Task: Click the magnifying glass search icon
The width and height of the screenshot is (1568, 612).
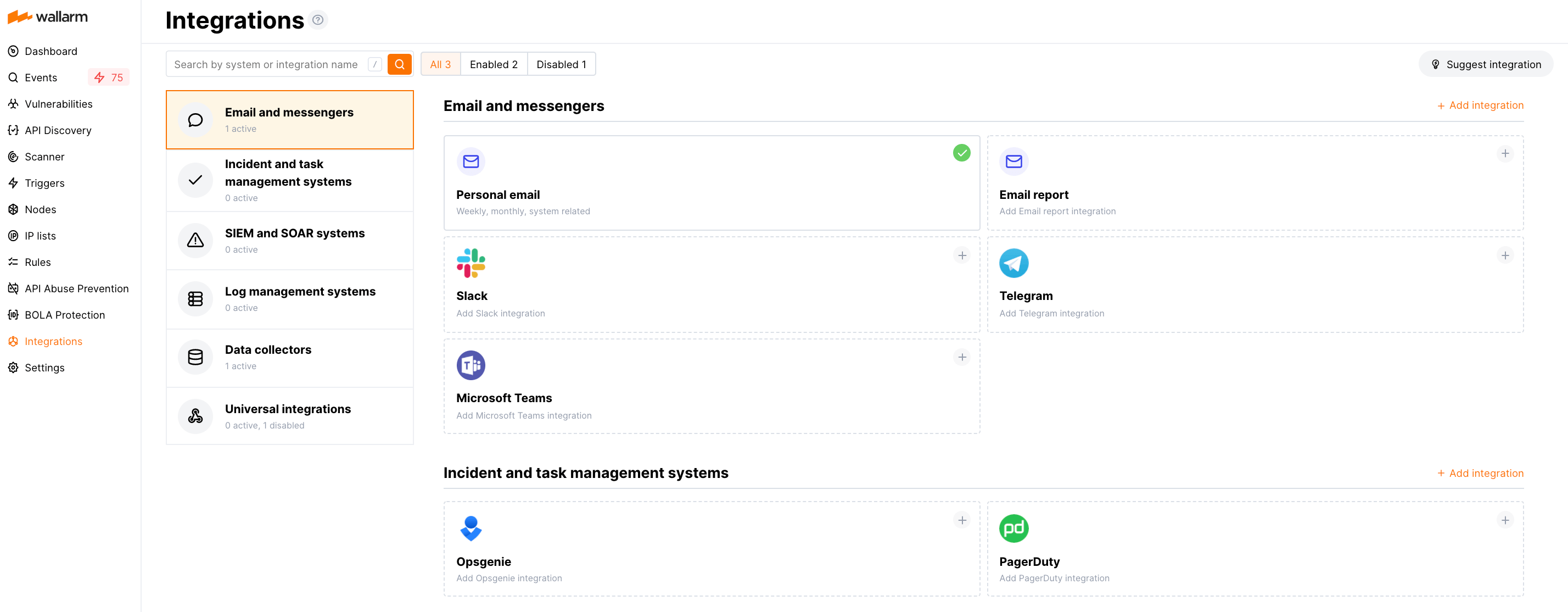Action: coord(400,63)
